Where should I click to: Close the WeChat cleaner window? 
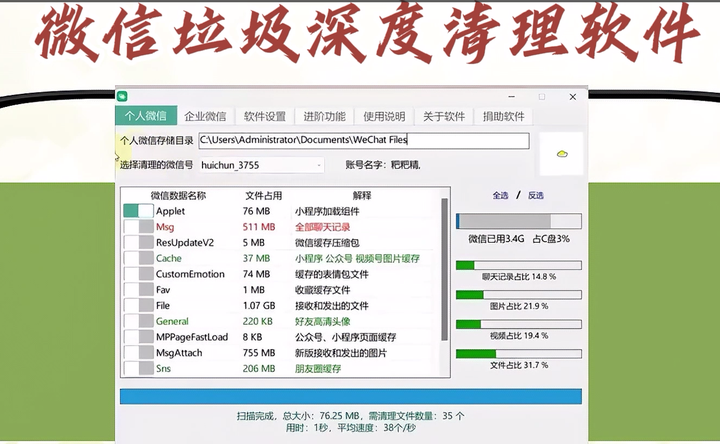point(573,97)
